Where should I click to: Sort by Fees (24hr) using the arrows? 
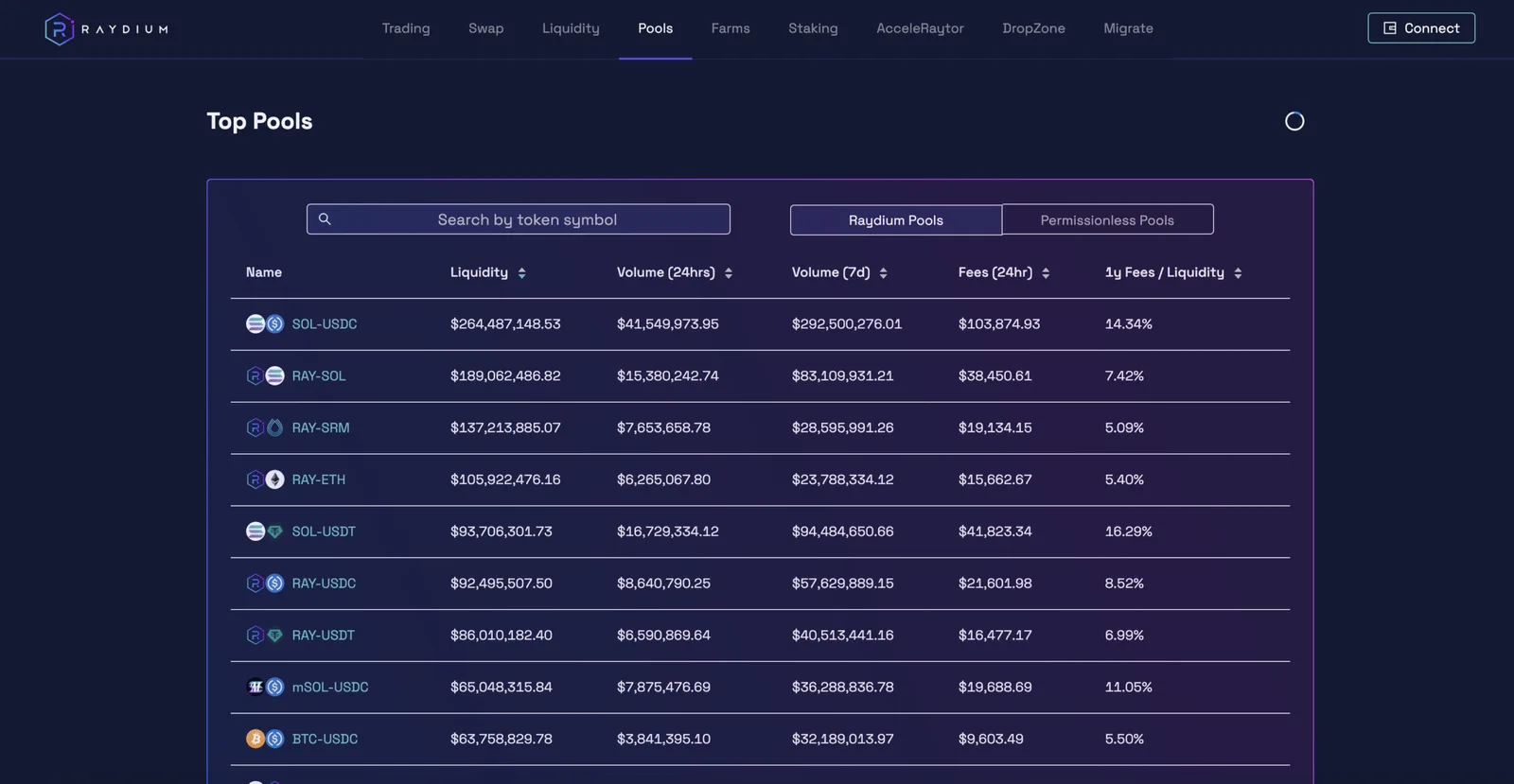tap(1046, 273)
